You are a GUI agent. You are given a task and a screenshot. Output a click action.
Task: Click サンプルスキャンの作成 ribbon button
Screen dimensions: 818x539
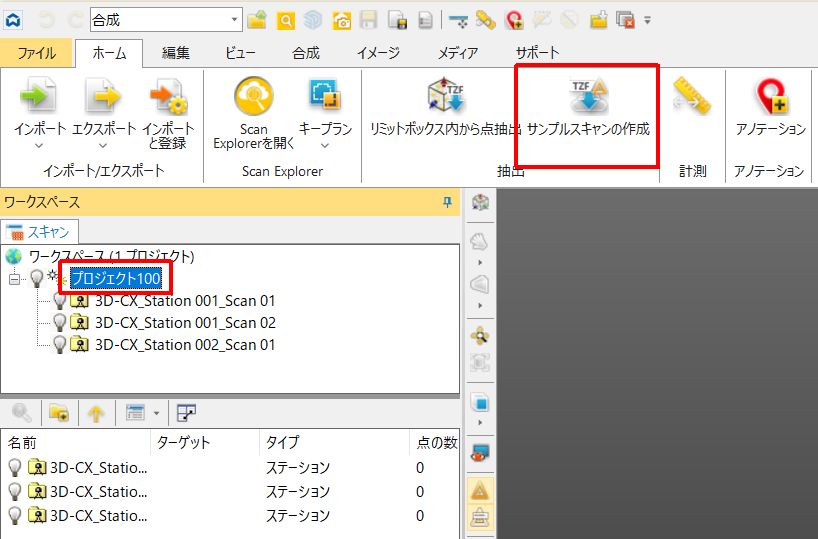(588, 107)
